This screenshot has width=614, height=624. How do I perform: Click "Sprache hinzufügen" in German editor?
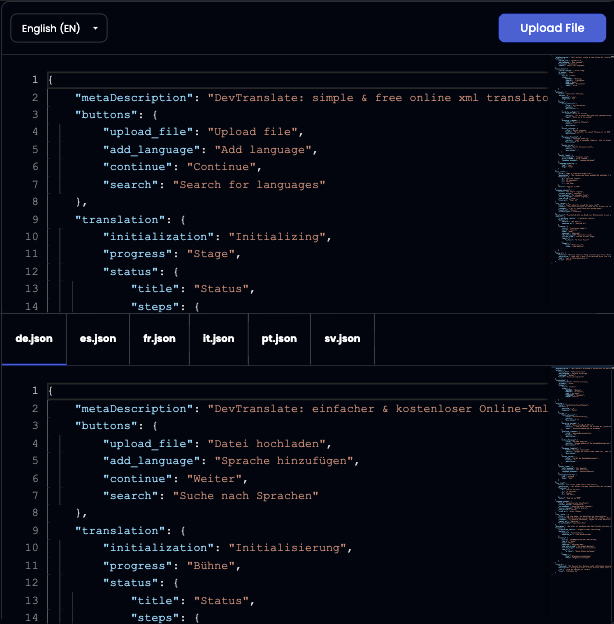tap(284, 461)
